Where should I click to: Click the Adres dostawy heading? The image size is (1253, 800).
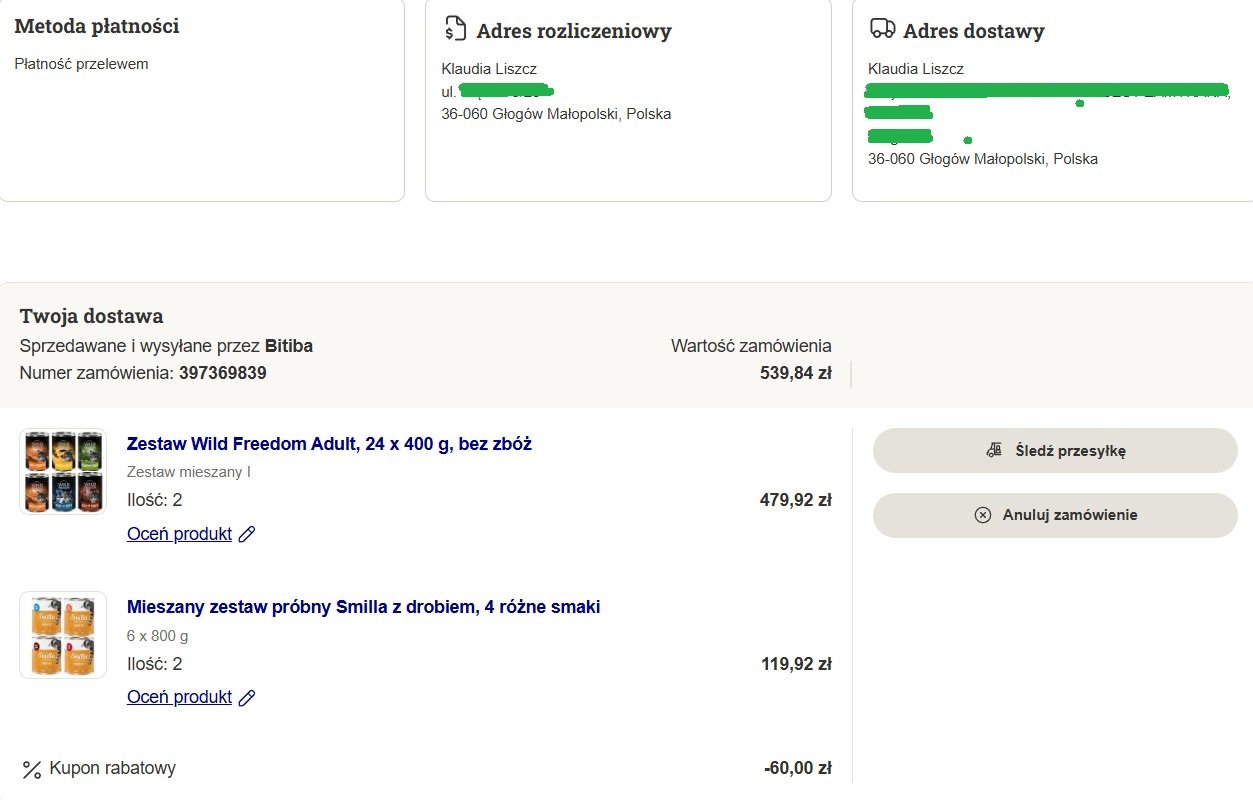coord(973,31)
